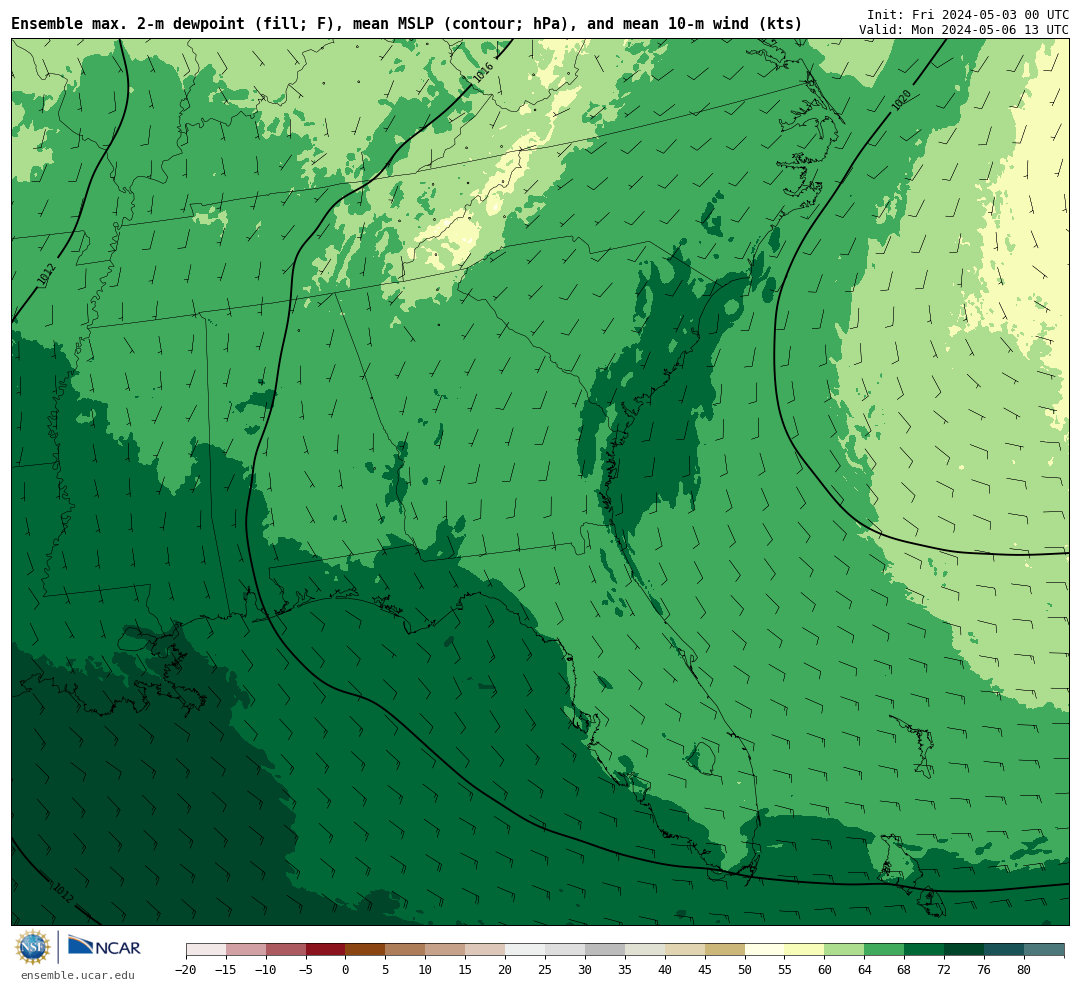
Task: Pick the pale pink swatch between -20 and -15
Action: (206, 950)
